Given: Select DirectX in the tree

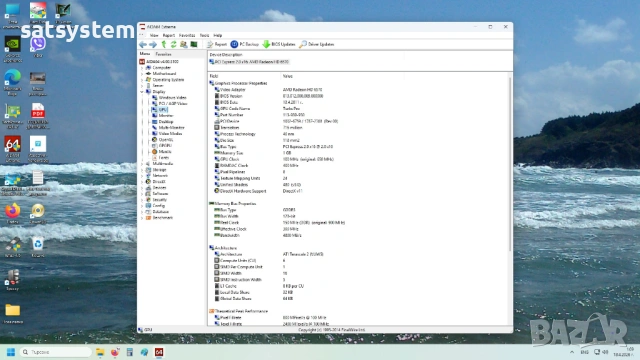Looking at the screenshot, I should 156,182.
